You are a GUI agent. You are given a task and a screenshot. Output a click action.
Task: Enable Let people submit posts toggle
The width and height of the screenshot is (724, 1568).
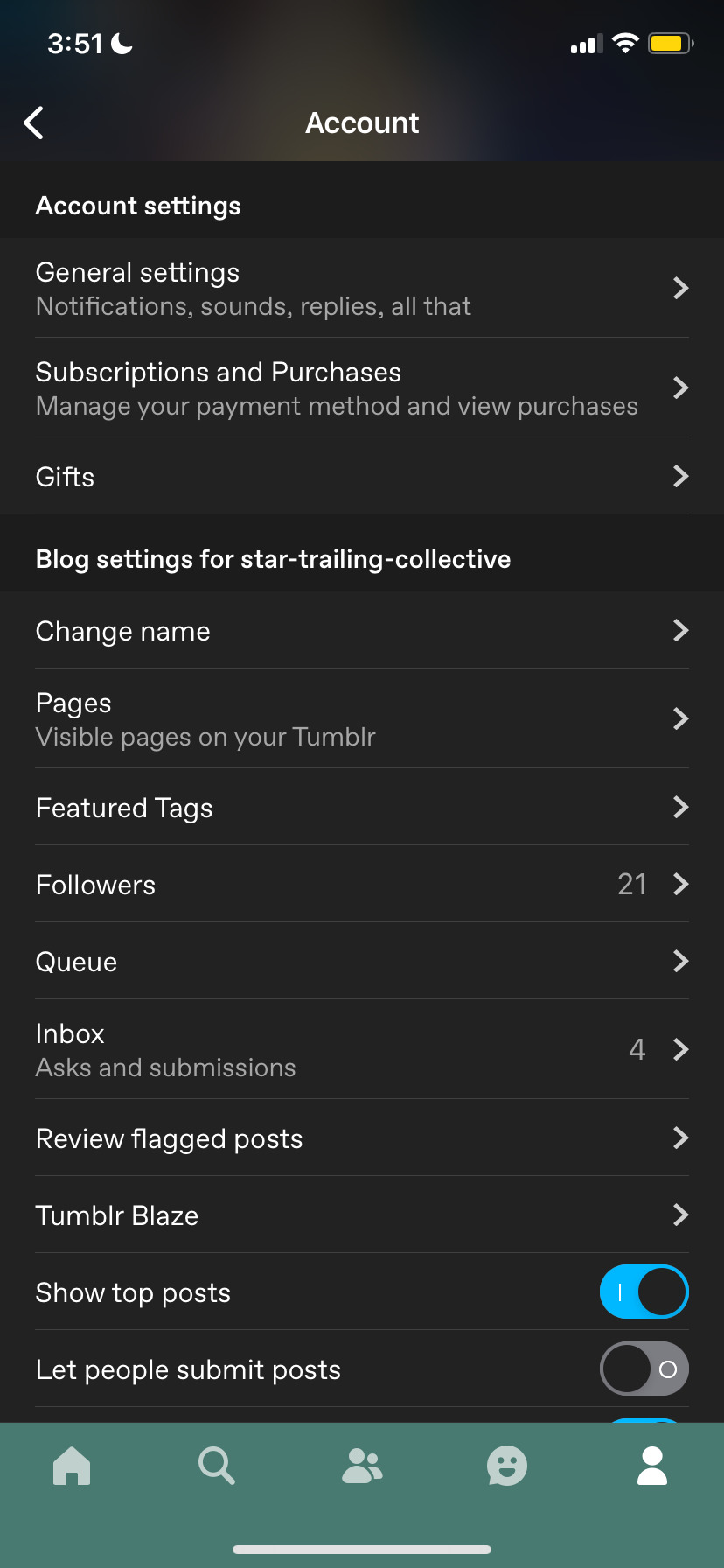pos(644,1368)
